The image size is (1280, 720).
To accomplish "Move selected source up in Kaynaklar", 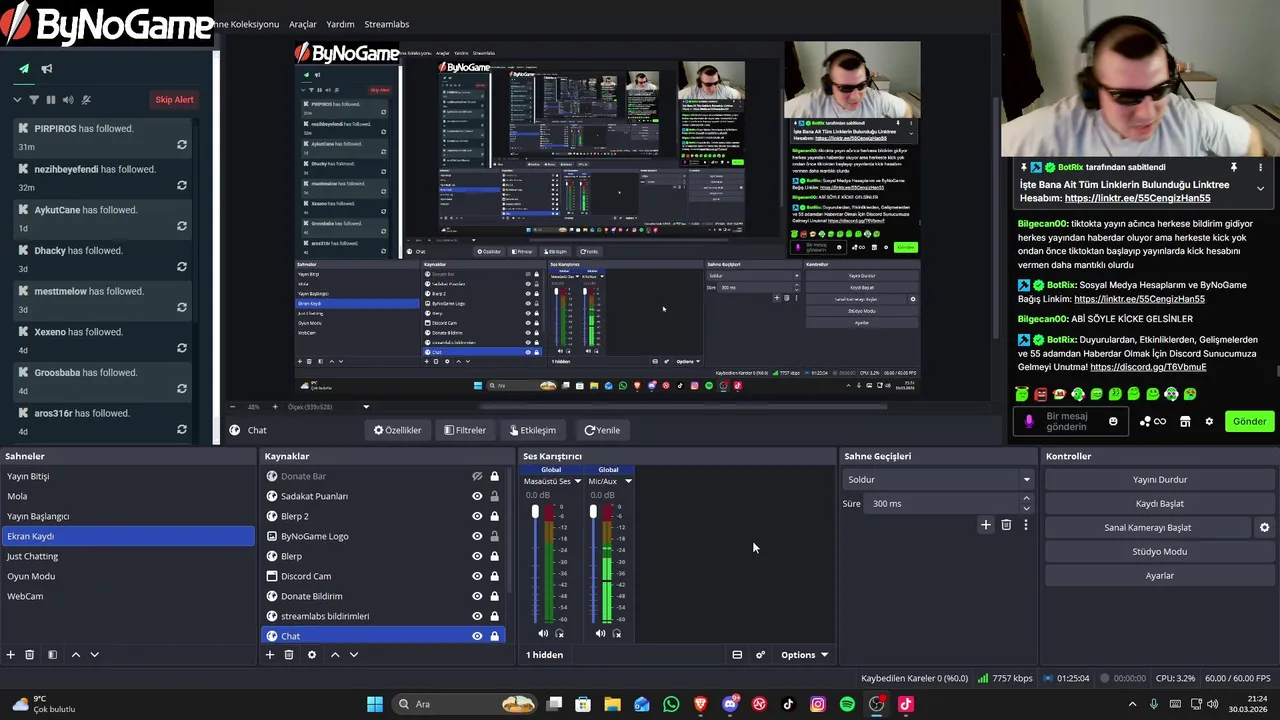I will click(335, 655).
